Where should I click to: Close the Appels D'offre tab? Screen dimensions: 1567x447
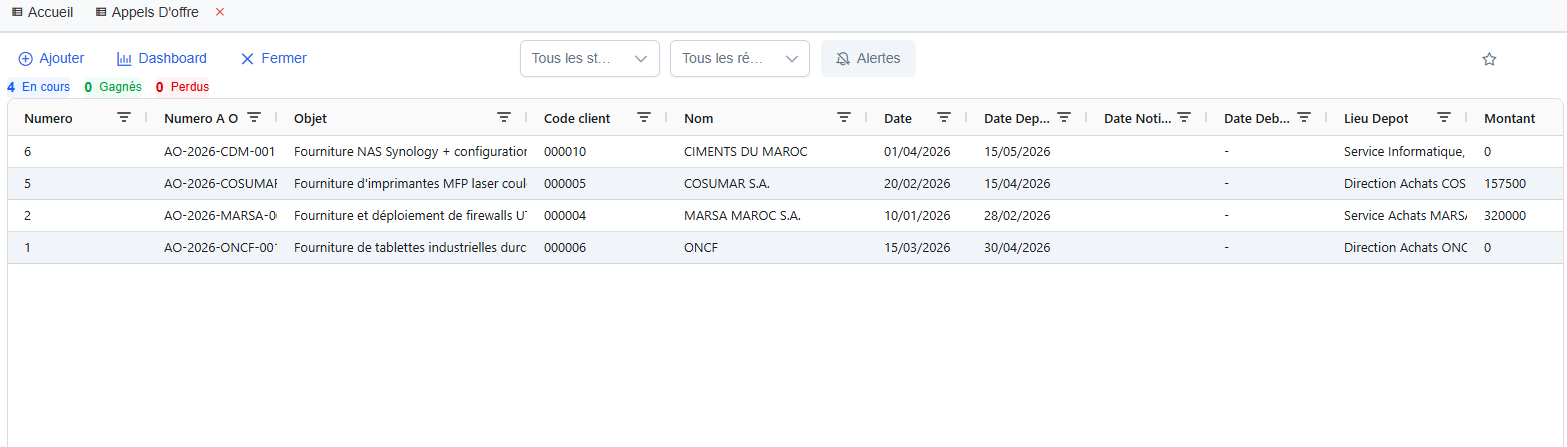click(220, 12)
